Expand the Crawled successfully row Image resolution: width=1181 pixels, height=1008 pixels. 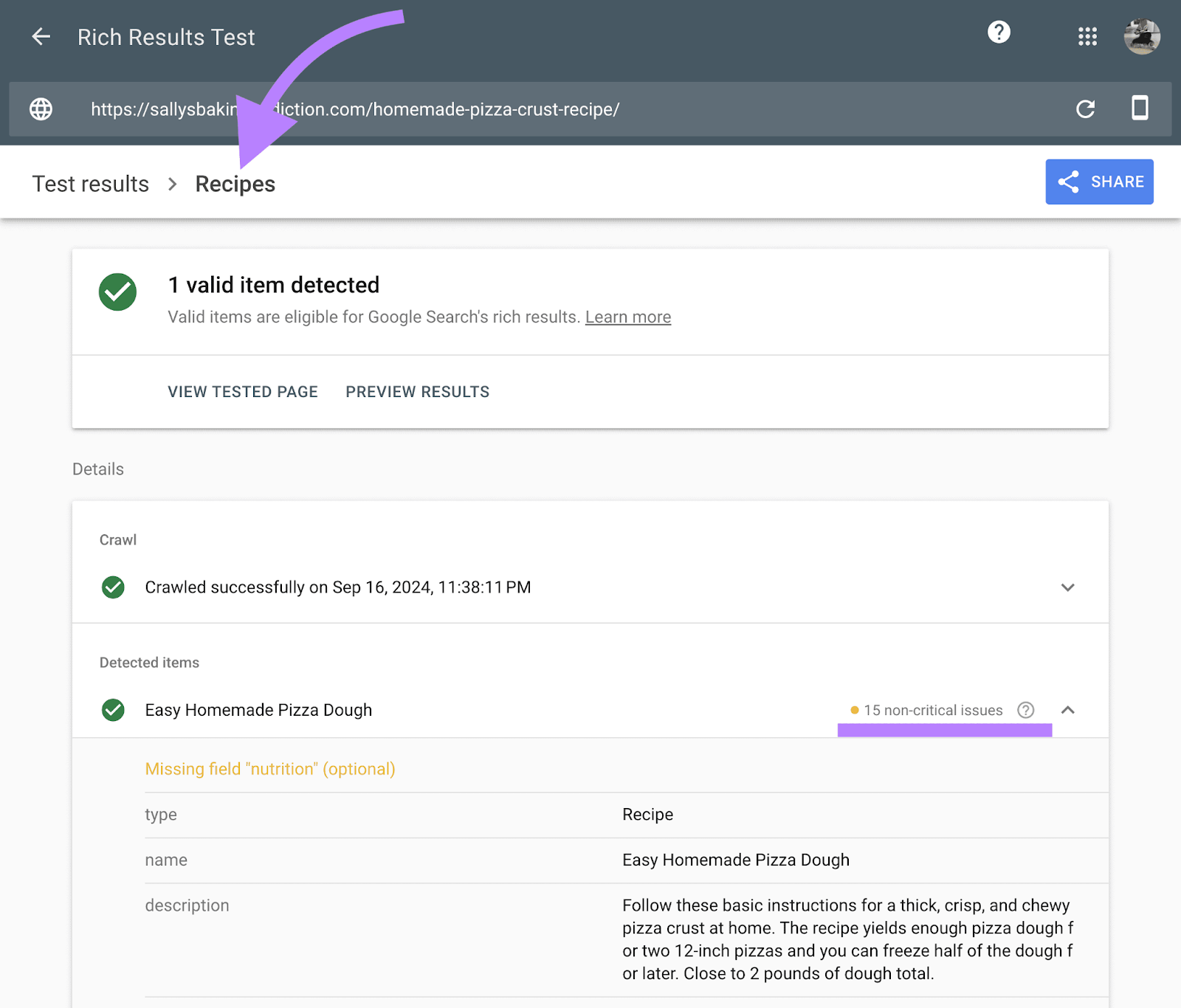1067,587
